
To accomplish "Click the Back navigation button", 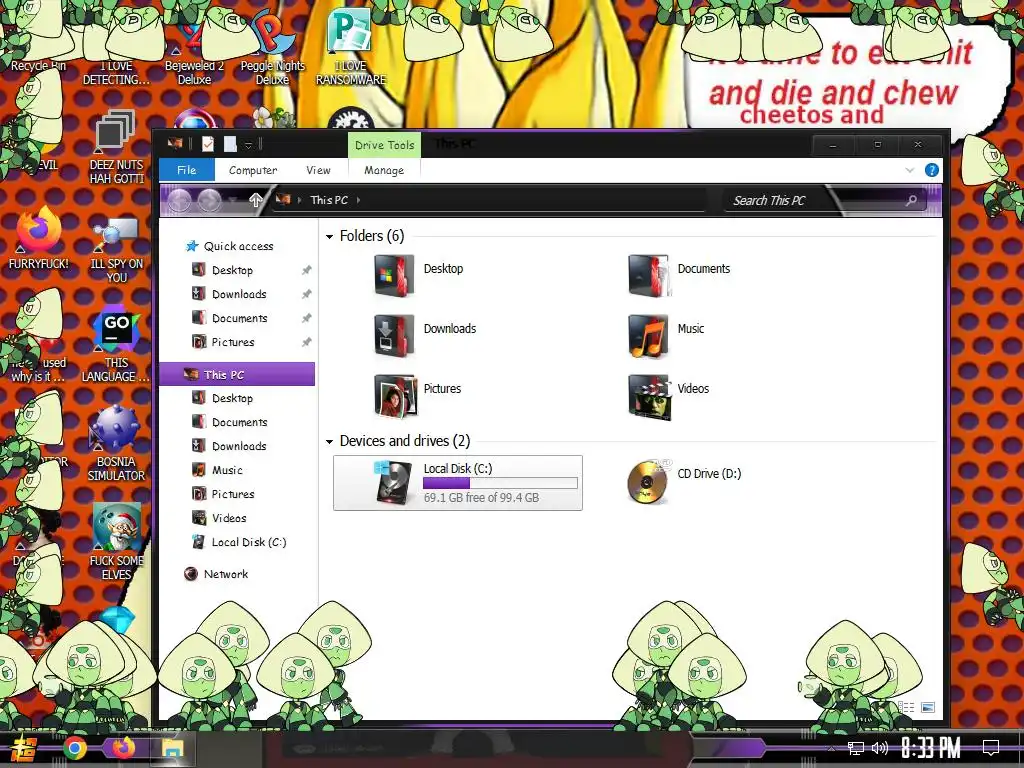I will click(179, 200).
